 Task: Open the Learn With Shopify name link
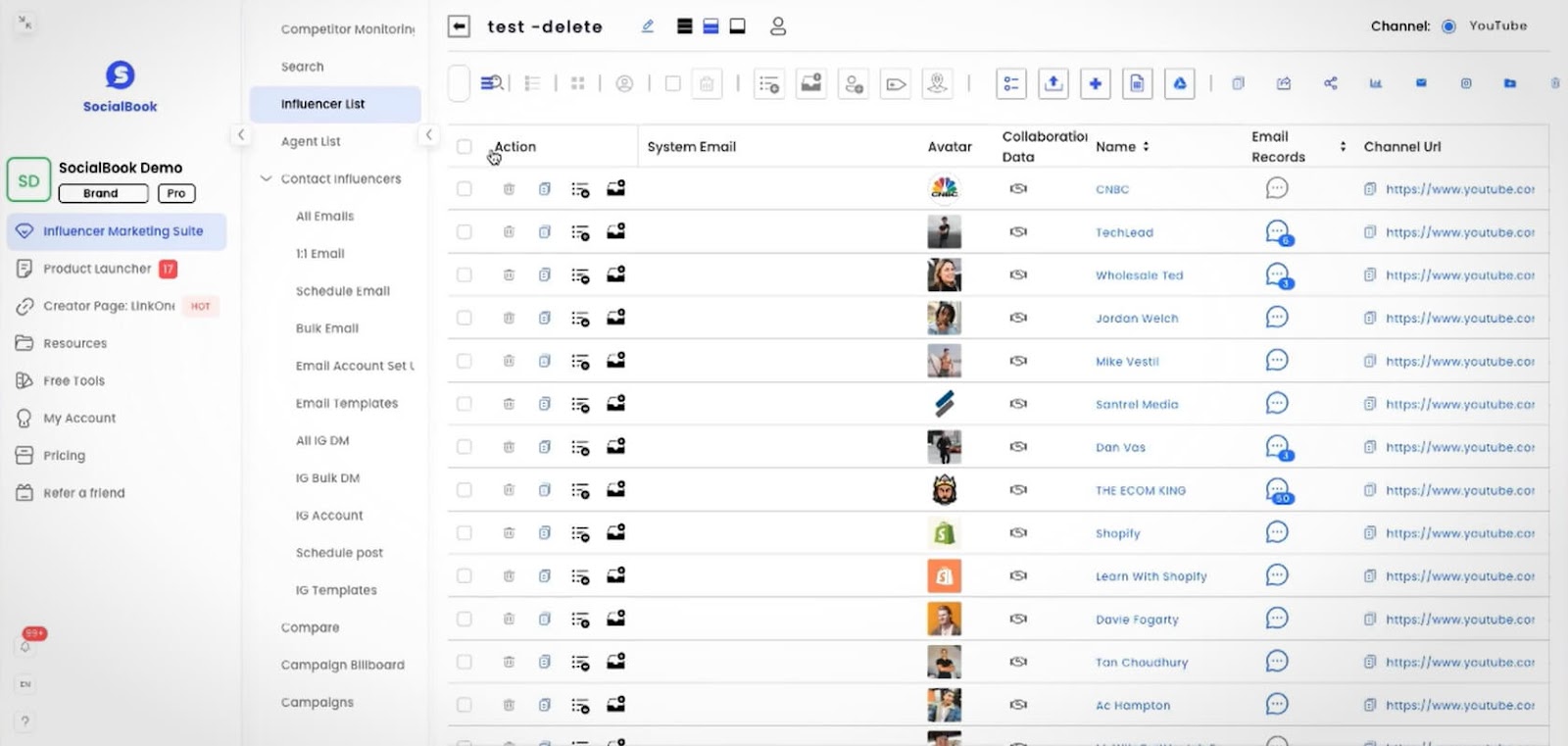click(1151, 576)
